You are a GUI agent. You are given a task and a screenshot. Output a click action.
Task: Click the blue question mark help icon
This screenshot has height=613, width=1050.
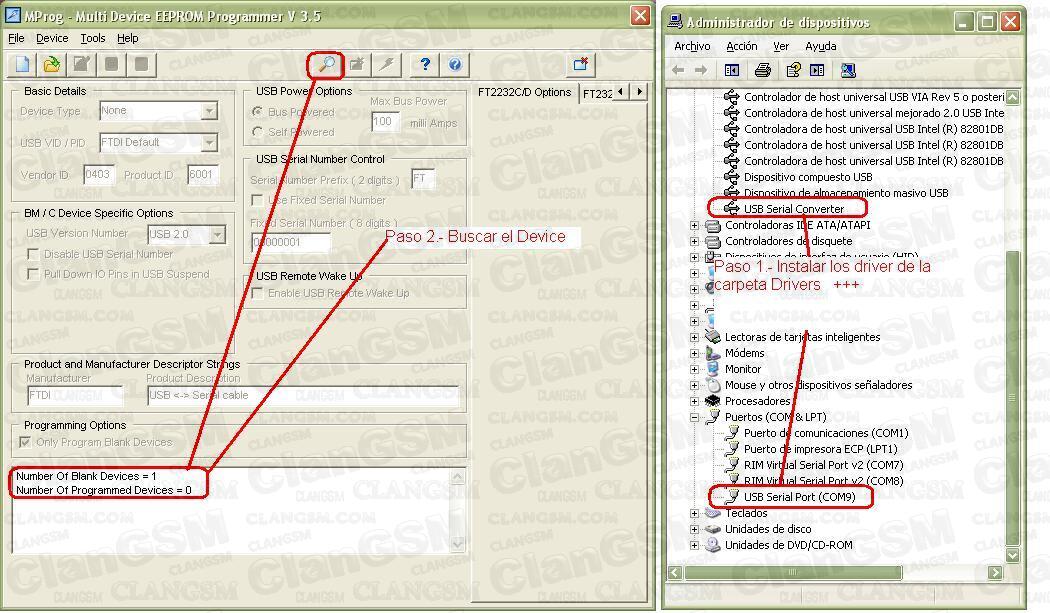[x=425, y=66]
